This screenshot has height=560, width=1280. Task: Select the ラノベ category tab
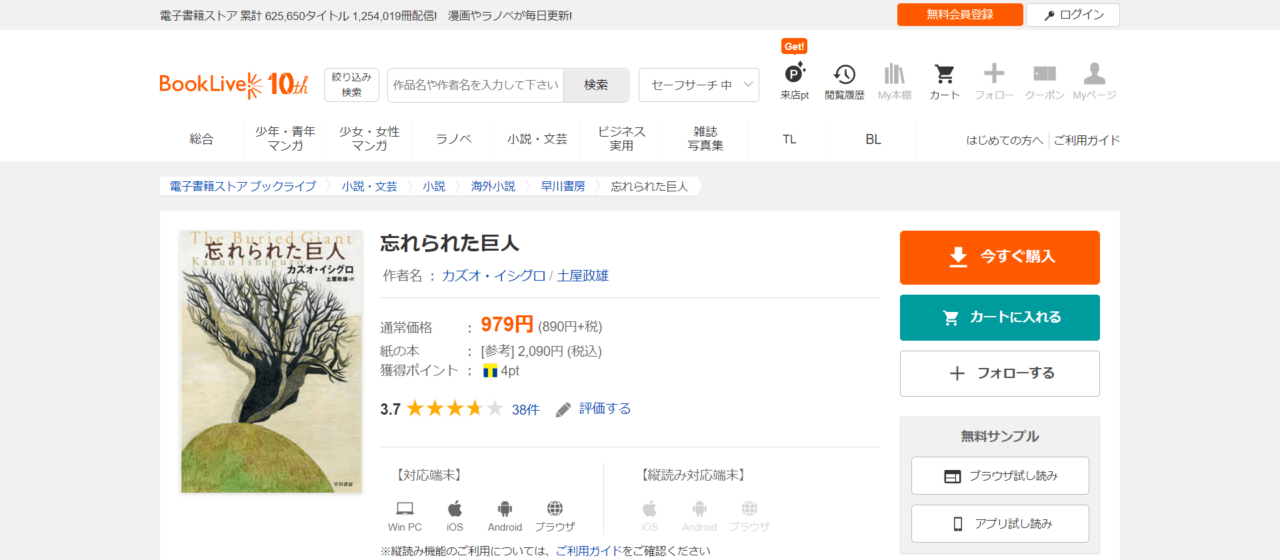(x=453, y=139)
